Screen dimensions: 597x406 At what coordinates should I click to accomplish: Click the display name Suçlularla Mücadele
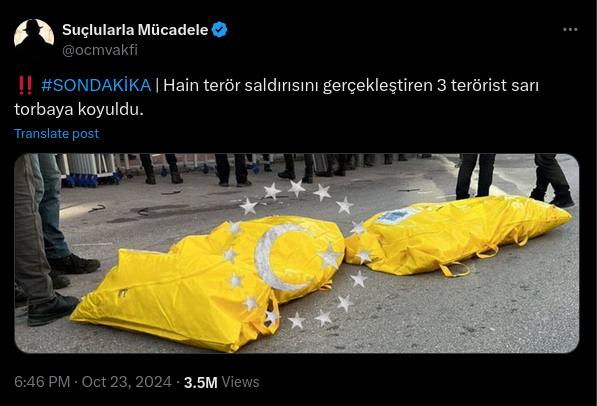point(135,30)
